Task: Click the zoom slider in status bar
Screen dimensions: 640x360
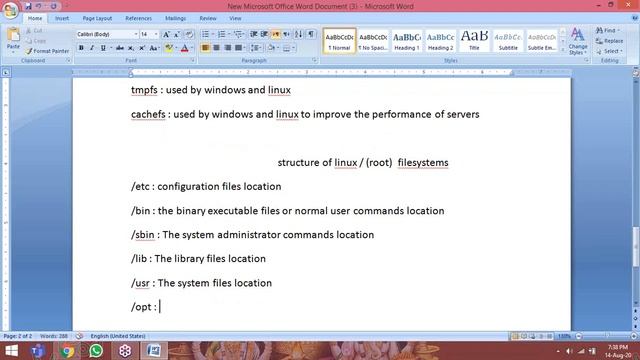Action: pos(607,336)
